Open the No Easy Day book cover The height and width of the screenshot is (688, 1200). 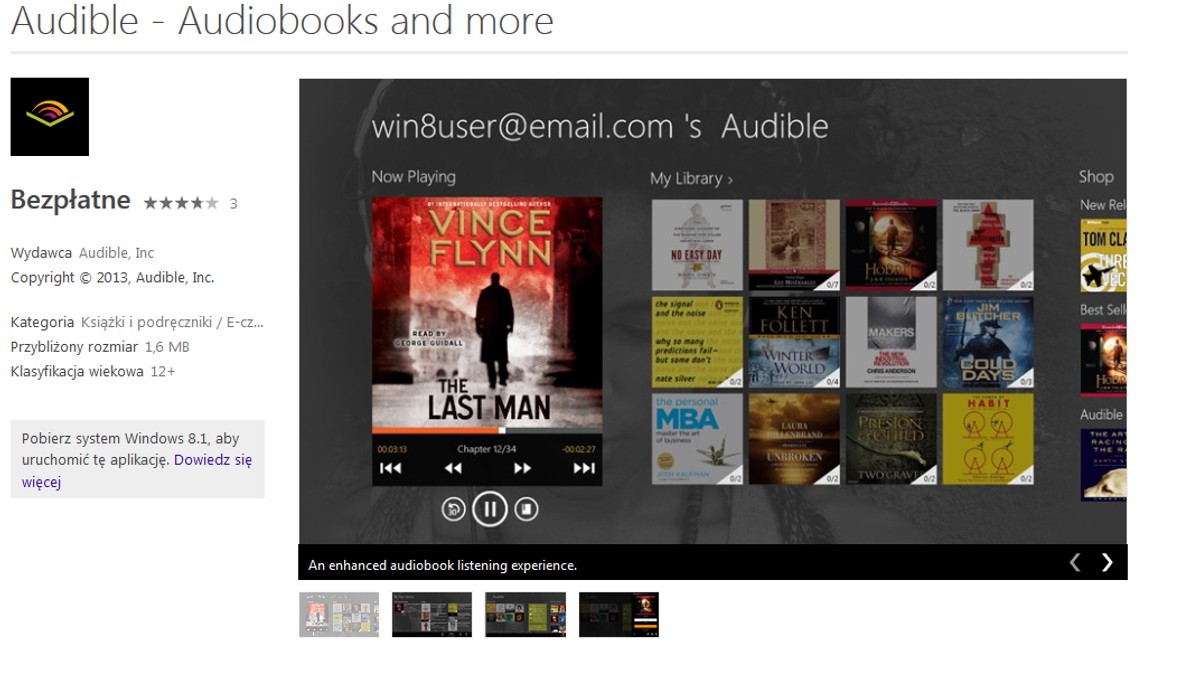point(697,245)
